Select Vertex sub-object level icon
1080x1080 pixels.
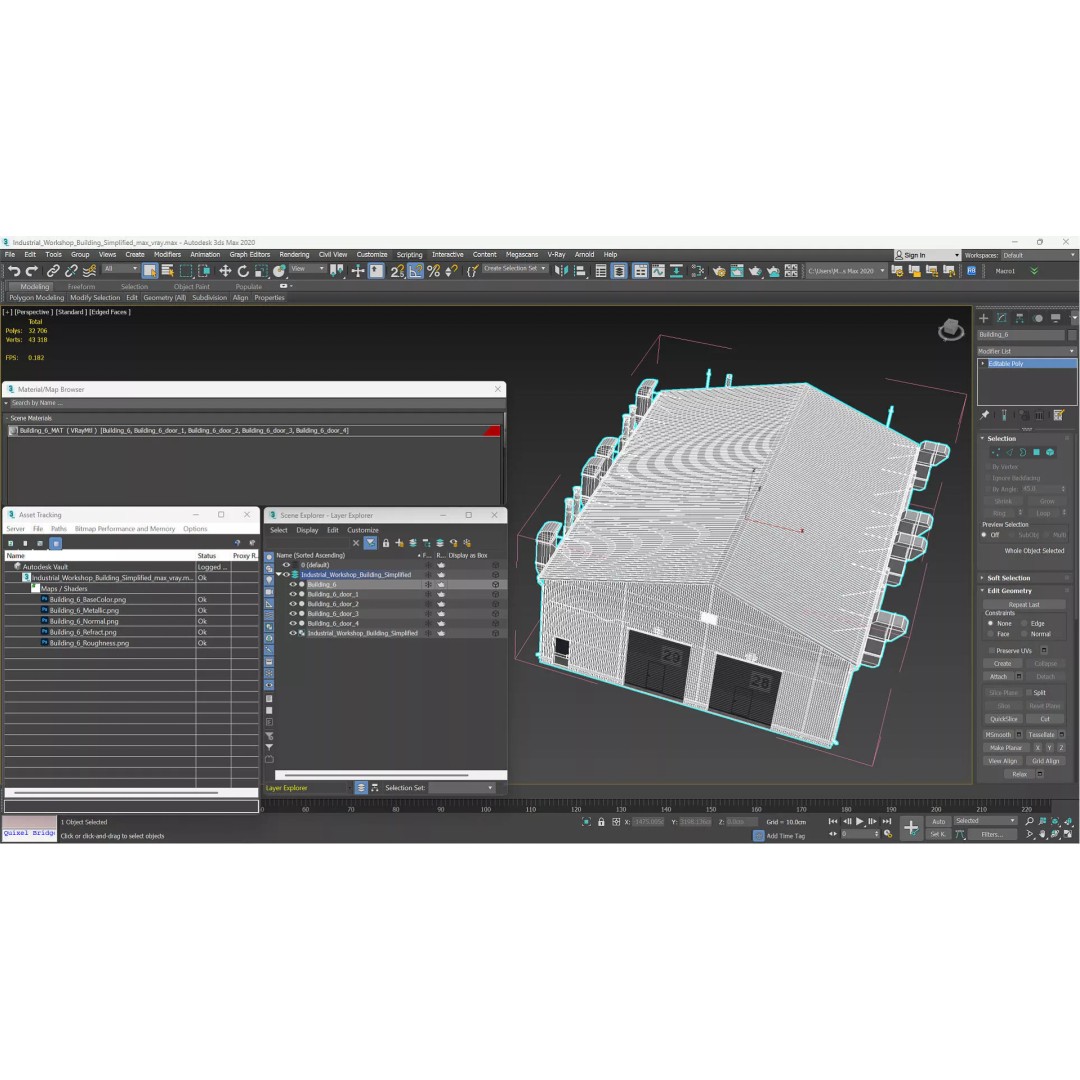point(995,453)
